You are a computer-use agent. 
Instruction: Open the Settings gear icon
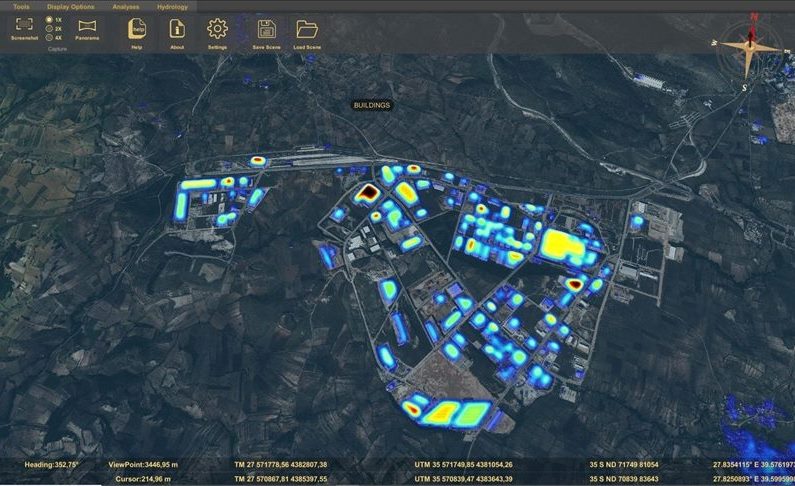pyautogui.click(x=217, y=29)
